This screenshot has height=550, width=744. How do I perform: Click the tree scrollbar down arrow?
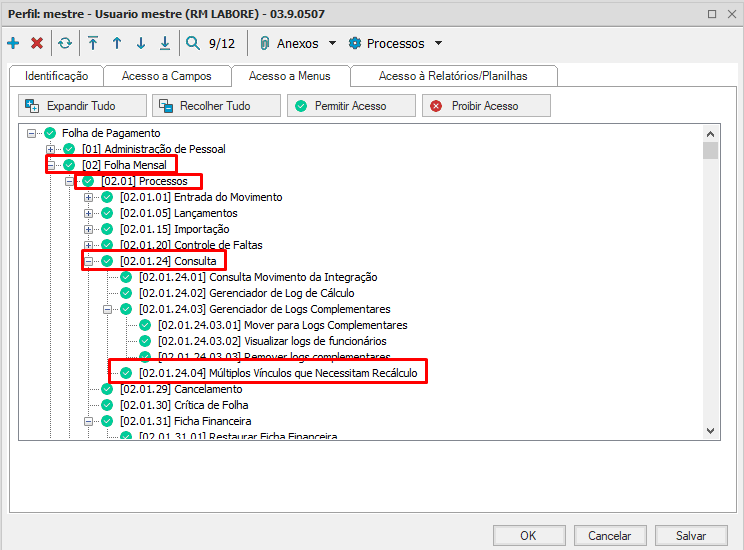[x=710, y=431]
